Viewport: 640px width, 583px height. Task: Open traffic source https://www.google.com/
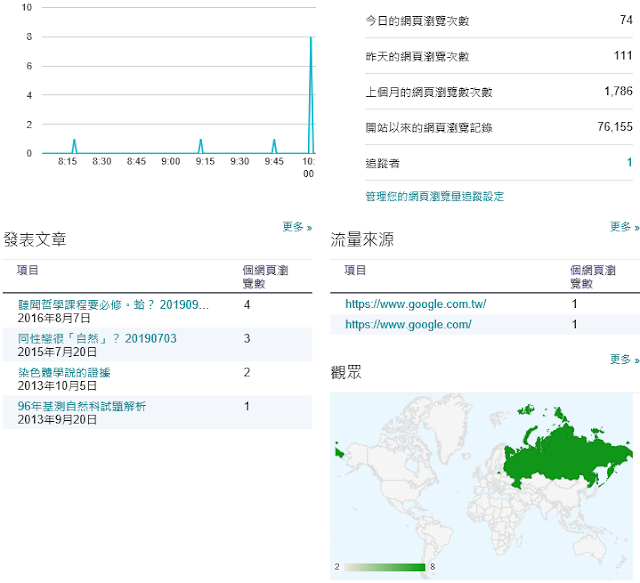[x=408, y=325]
